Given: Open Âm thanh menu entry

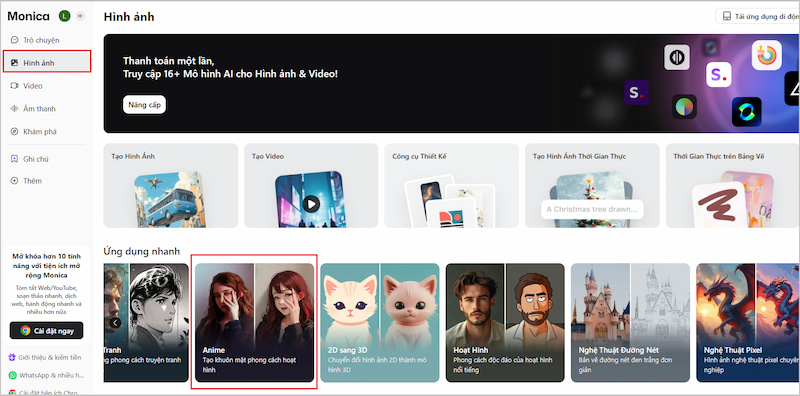Looking at the screenshot, I should 47,109.
